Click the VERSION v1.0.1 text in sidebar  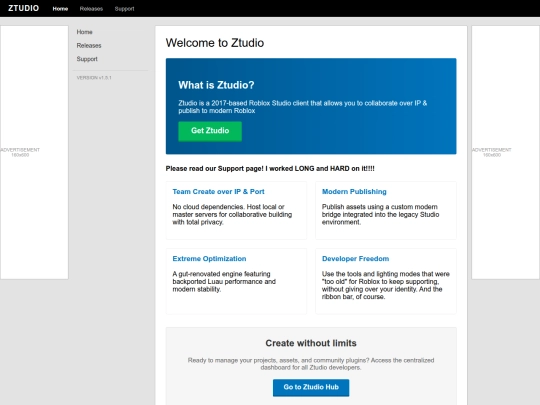point(94,78)
